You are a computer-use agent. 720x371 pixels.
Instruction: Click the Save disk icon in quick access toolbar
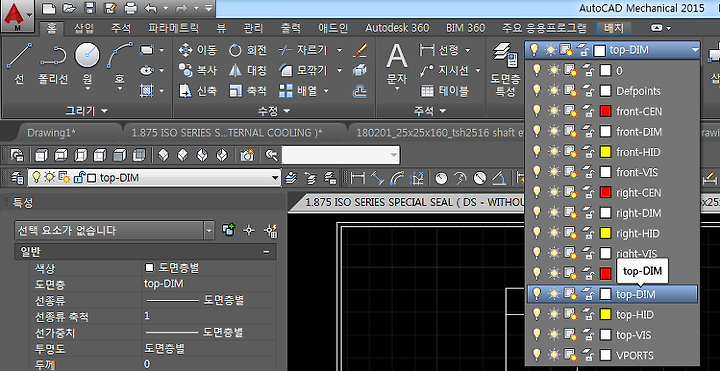pos(90,8)
